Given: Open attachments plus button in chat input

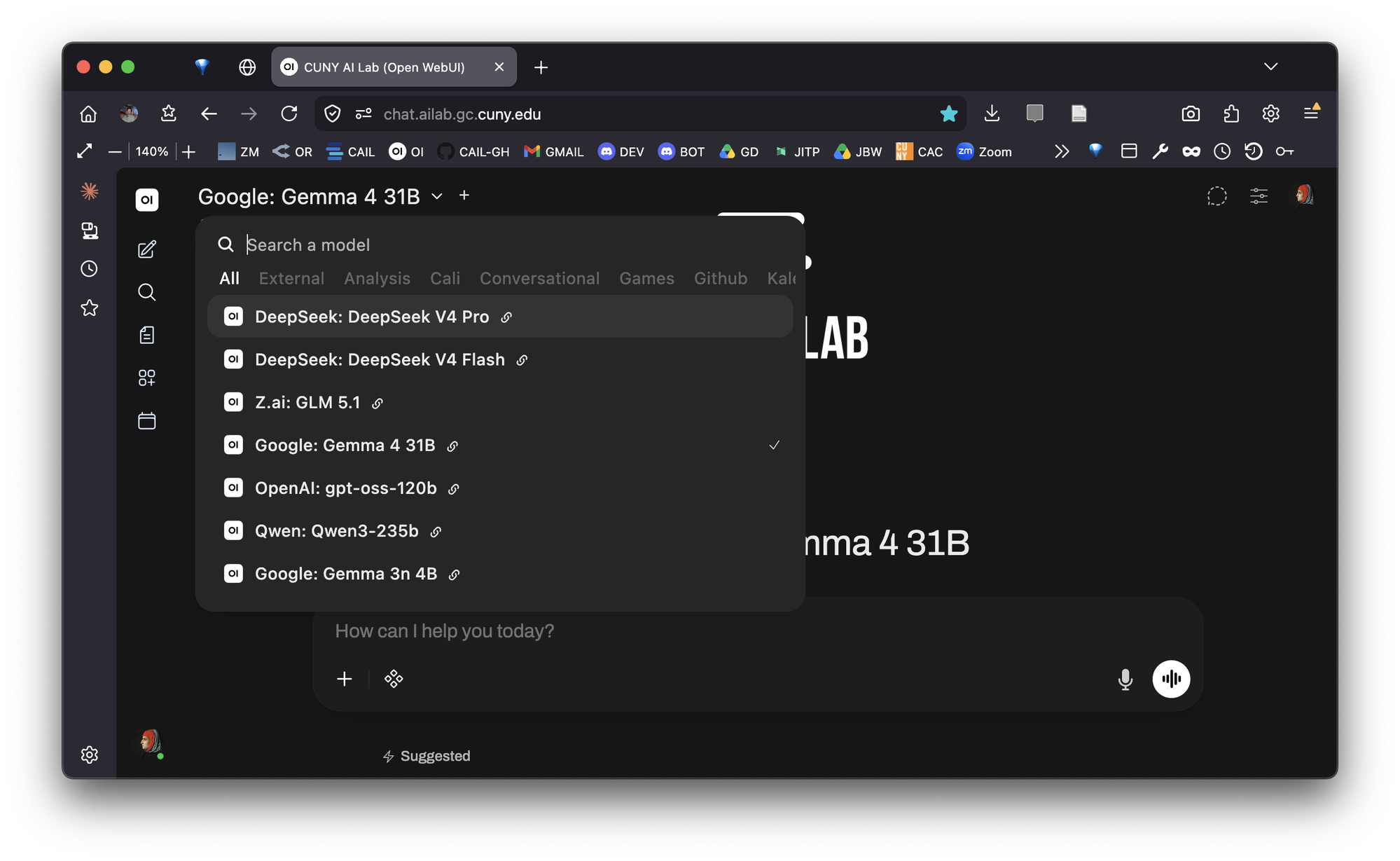Looking at the screenshot, I should point(344,678).
